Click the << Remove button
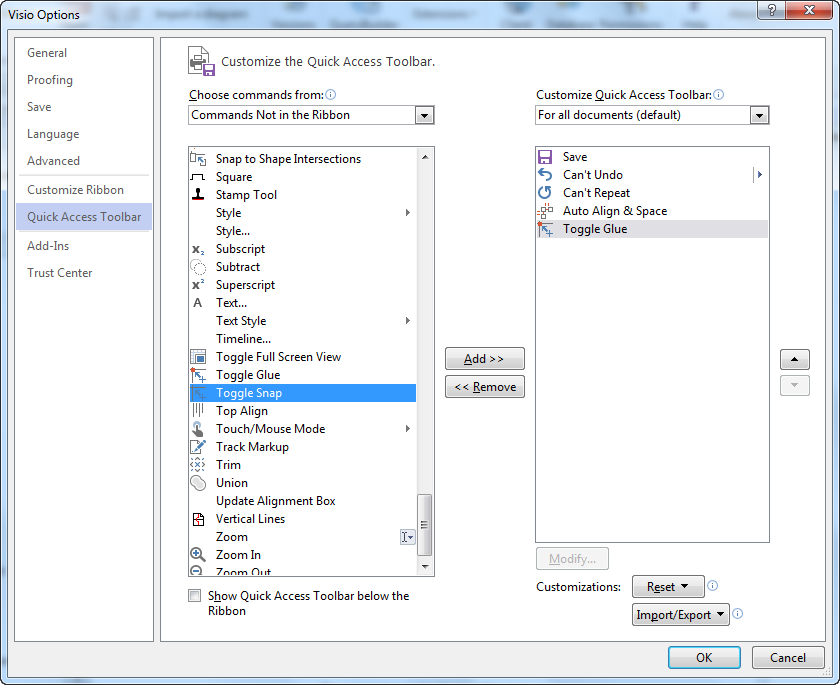 pyautogui.click(x=484, y=387)
